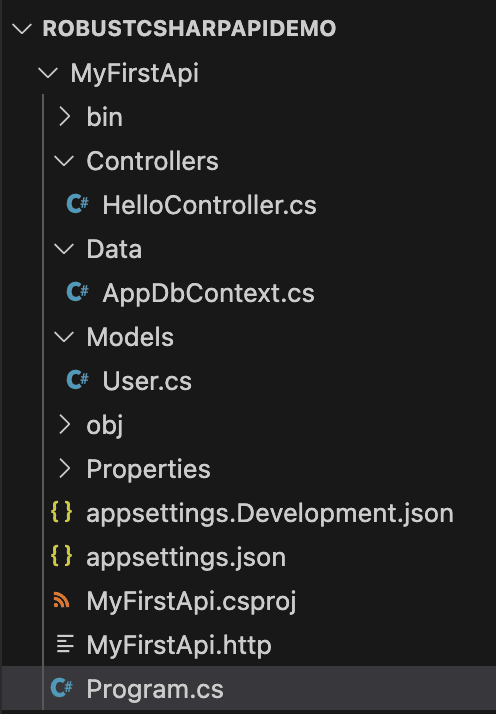Image resolution: width=496 pixels, height=714 pixels.
Task: Click the C# icon next to User.cs
Action: pyautogui.click(x=77, y=380)
